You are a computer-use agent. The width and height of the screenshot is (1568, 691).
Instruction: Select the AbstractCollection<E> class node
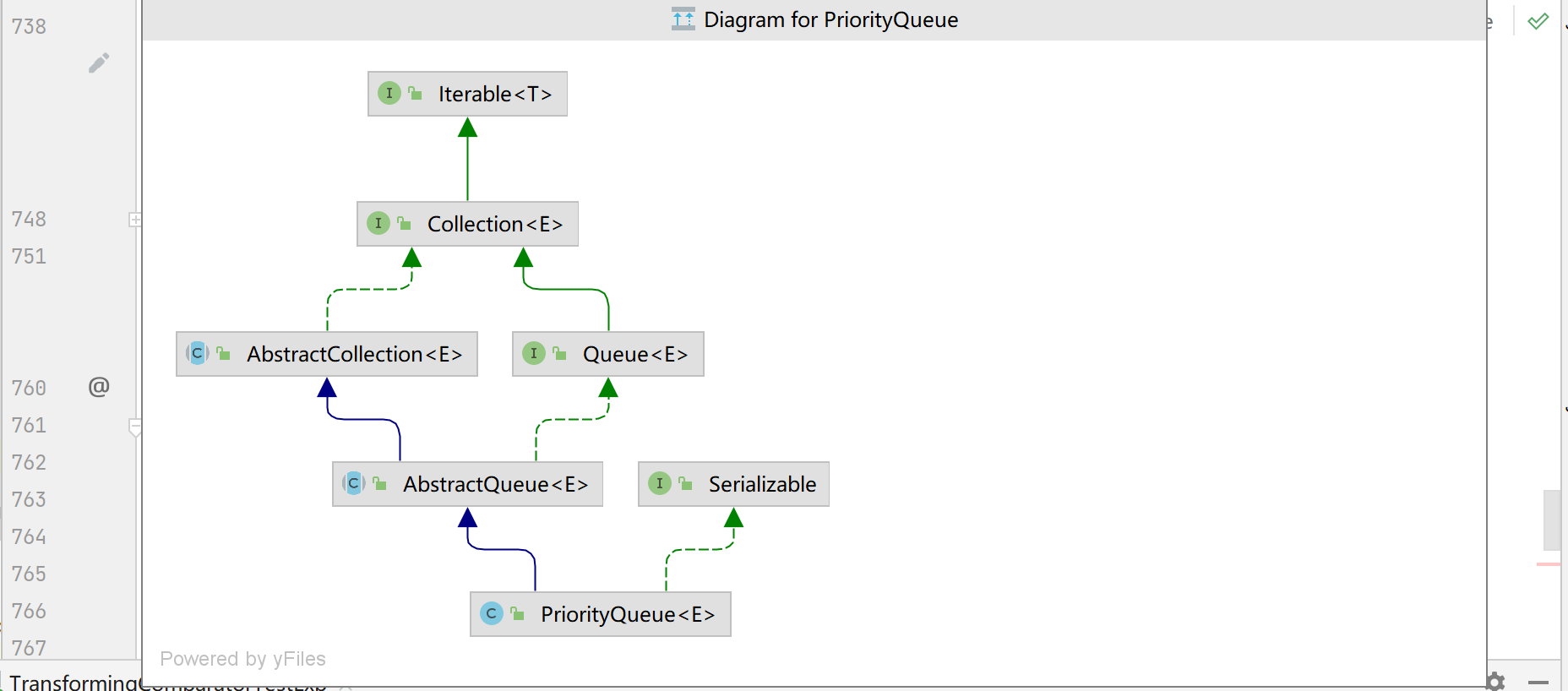[x=327, y=354]
